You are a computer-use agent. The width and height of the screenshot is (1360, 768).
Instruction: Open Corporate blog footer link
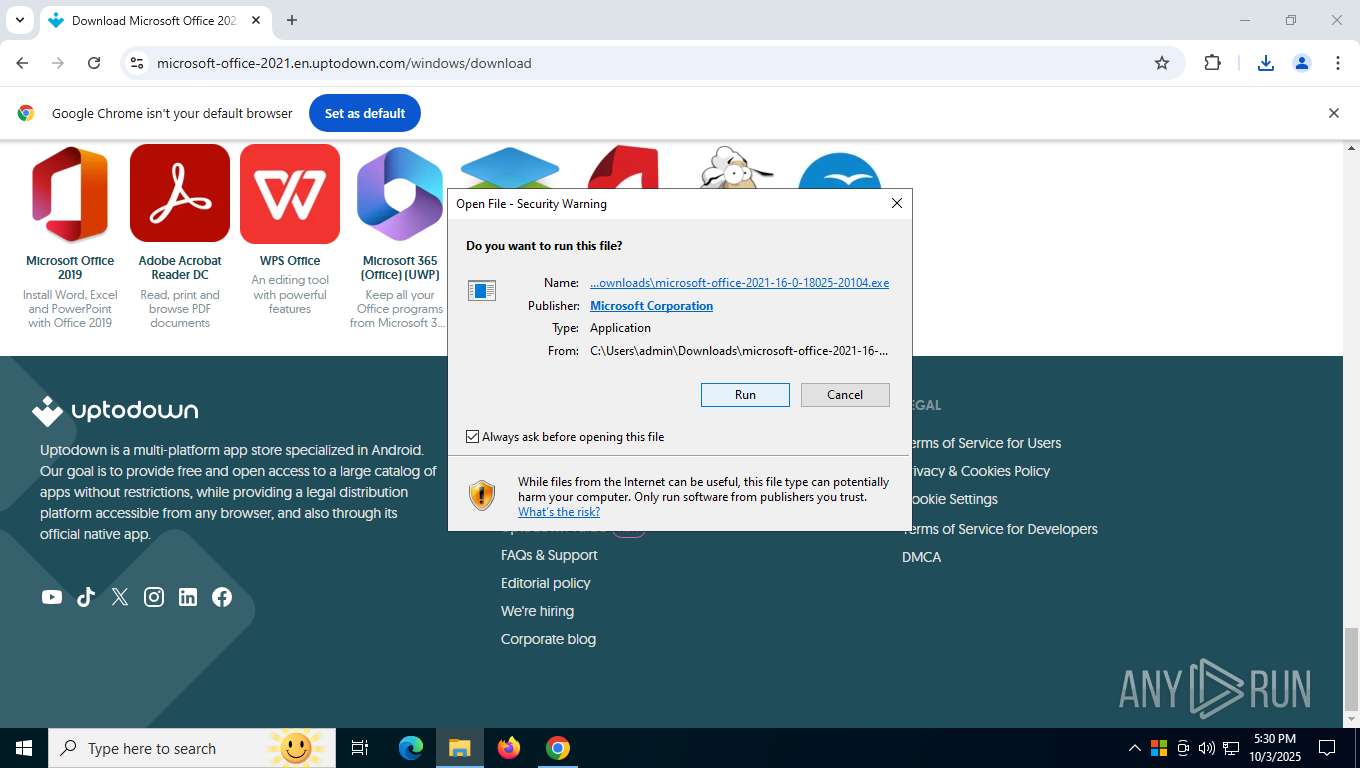point(548,639)
